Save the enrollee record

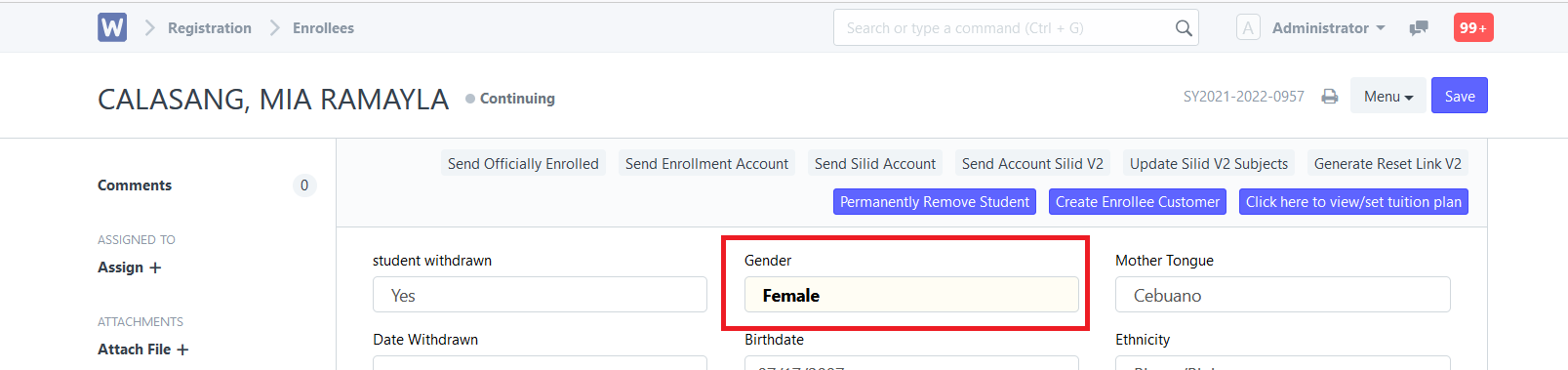(1460, 96)
